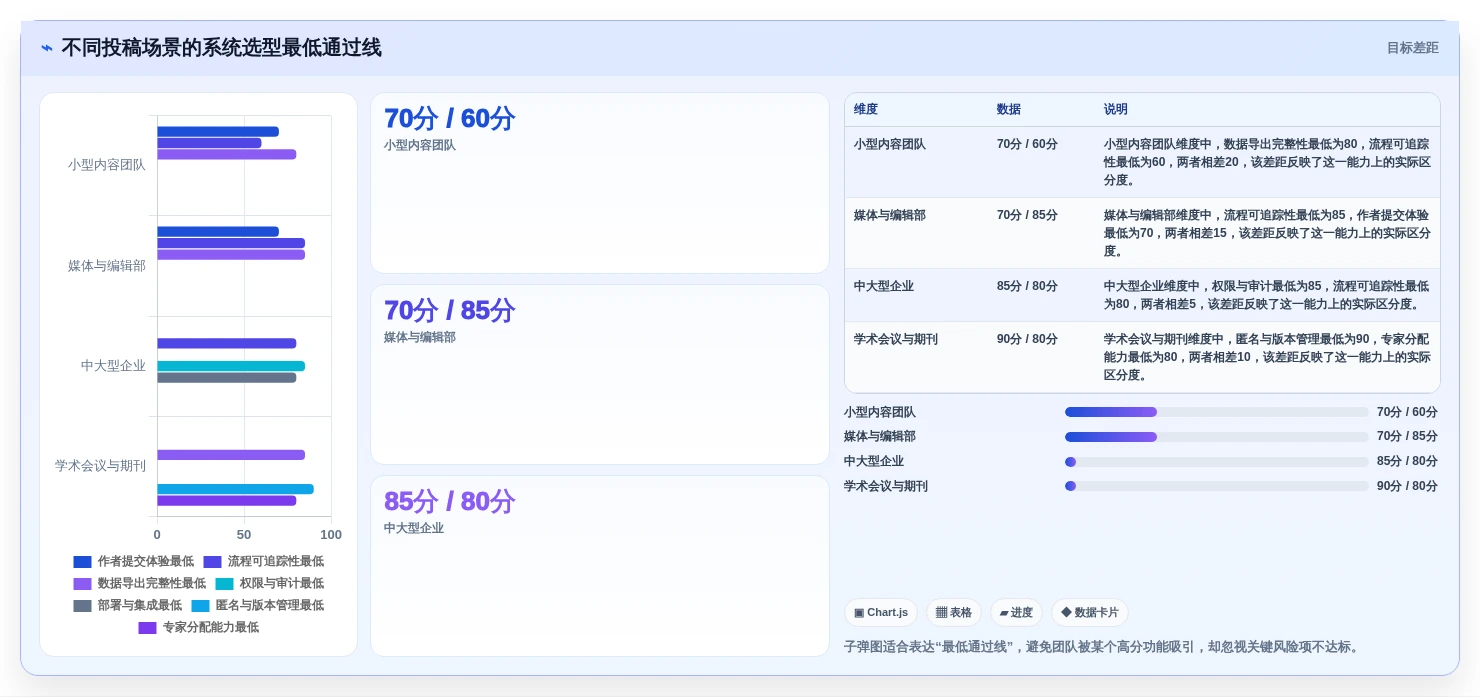This screenshot has width=1480, height=697.
Task: Click progress bar for 中大型企业
Action: (1217, 462)
